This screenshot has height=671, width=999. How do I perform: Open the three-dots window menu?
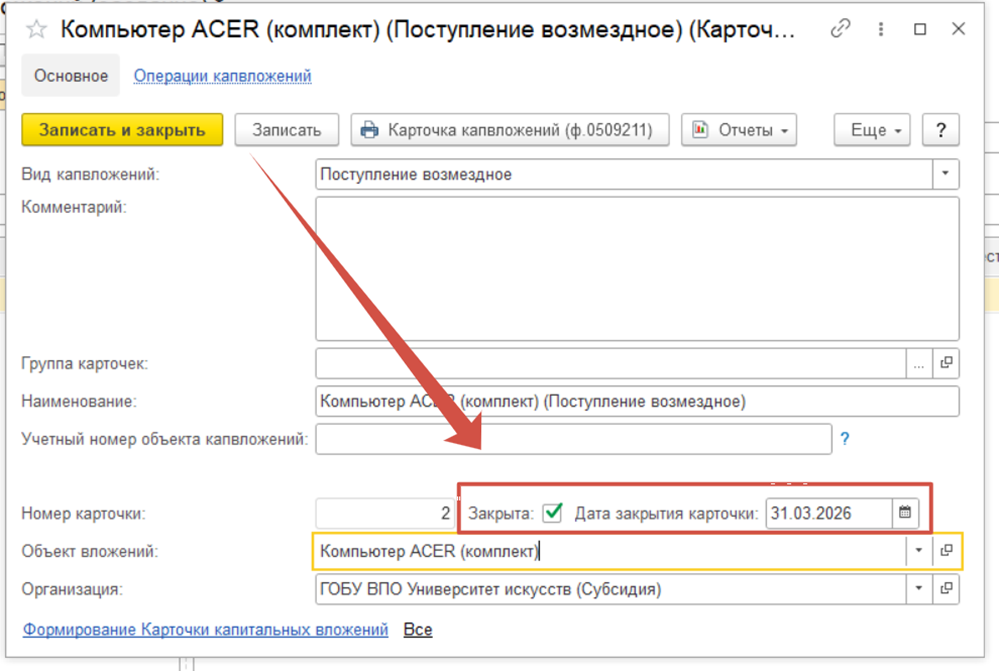(880, 29)
